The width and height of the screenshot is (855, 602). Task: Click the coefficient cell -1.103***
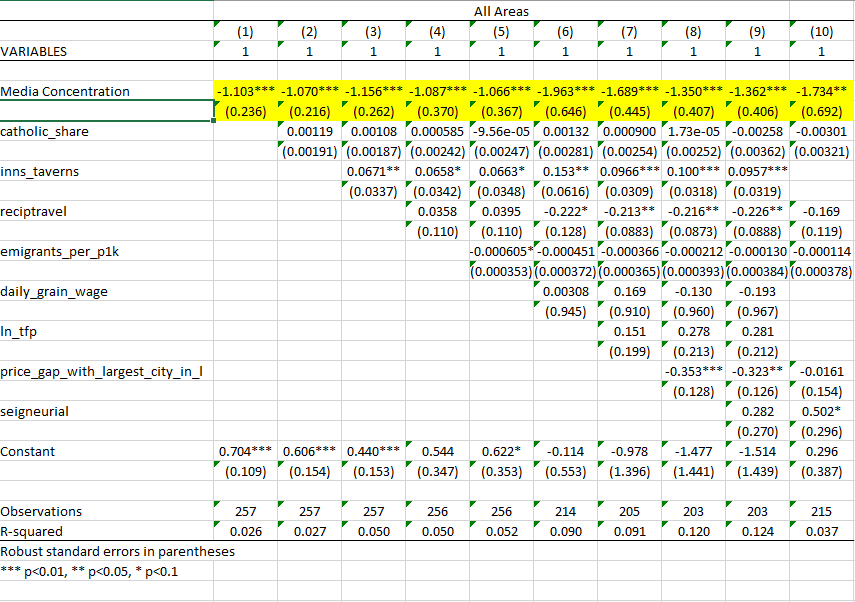point(245,91)
